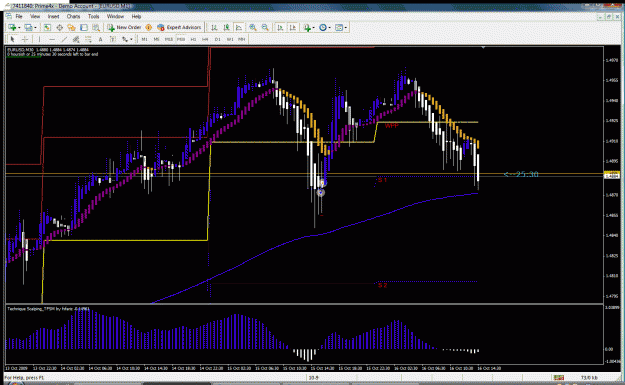Click the S1 support level label
The height and width of the screenshot is (385, 625).
tap(382, 180)
